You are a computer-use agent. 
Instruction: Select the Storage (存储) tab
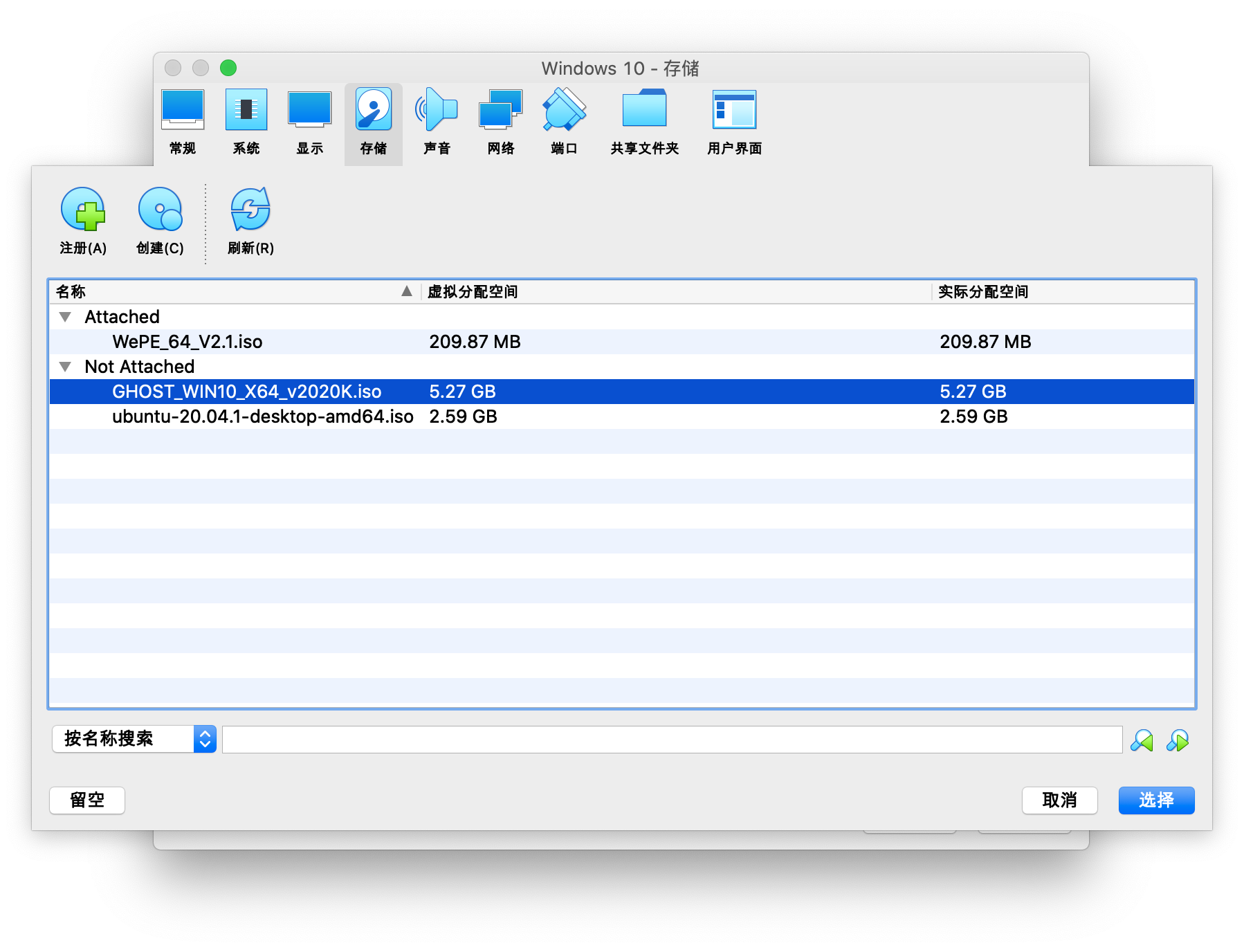(x=374, y=122)
